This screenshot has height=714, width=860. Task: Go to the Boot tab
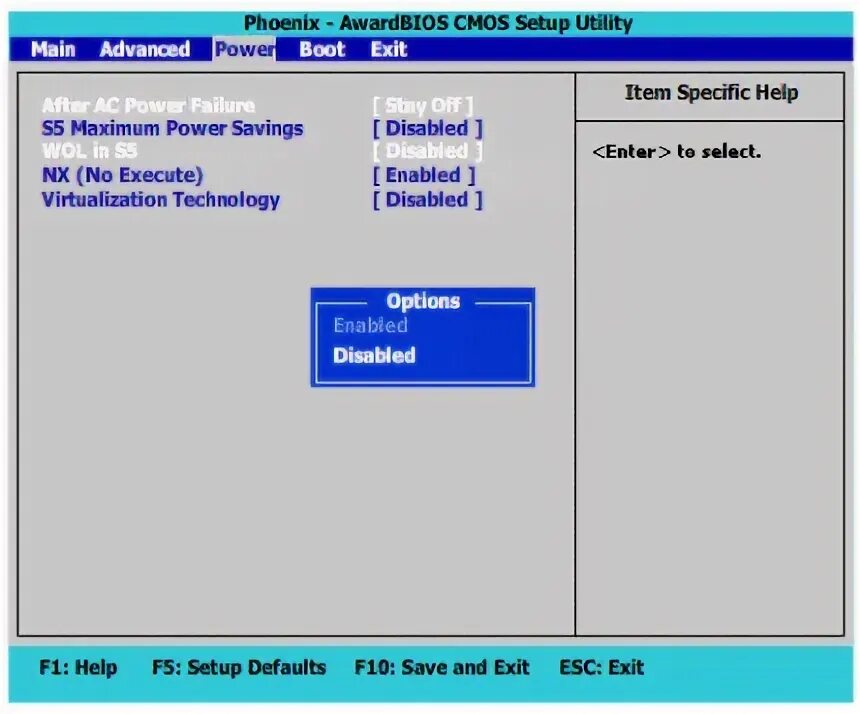[x=322, y=49]
